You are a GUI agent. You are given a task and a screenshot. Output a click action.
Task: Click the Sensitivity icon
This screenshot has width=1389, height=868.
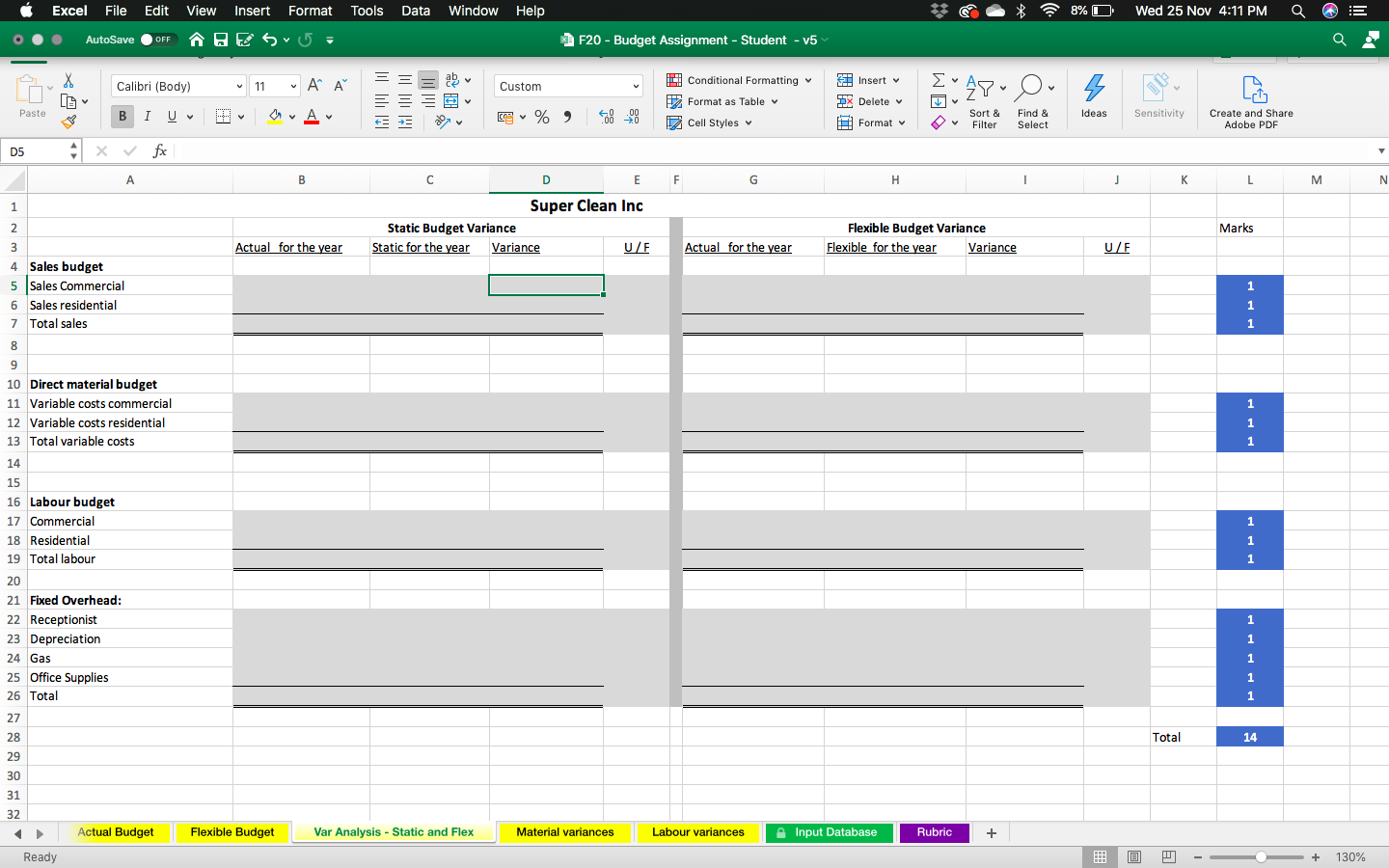pyautogui.click(x=1158, y=96)
